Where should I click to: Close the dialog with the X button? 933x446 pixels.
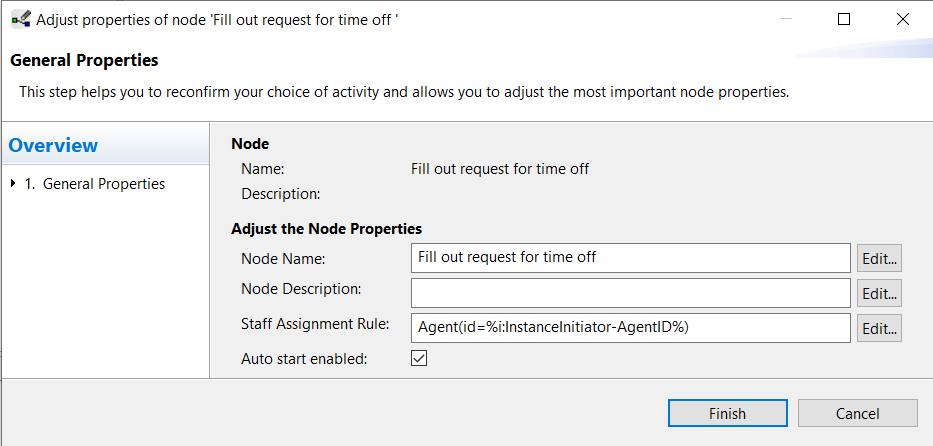(x=903, y=19)
